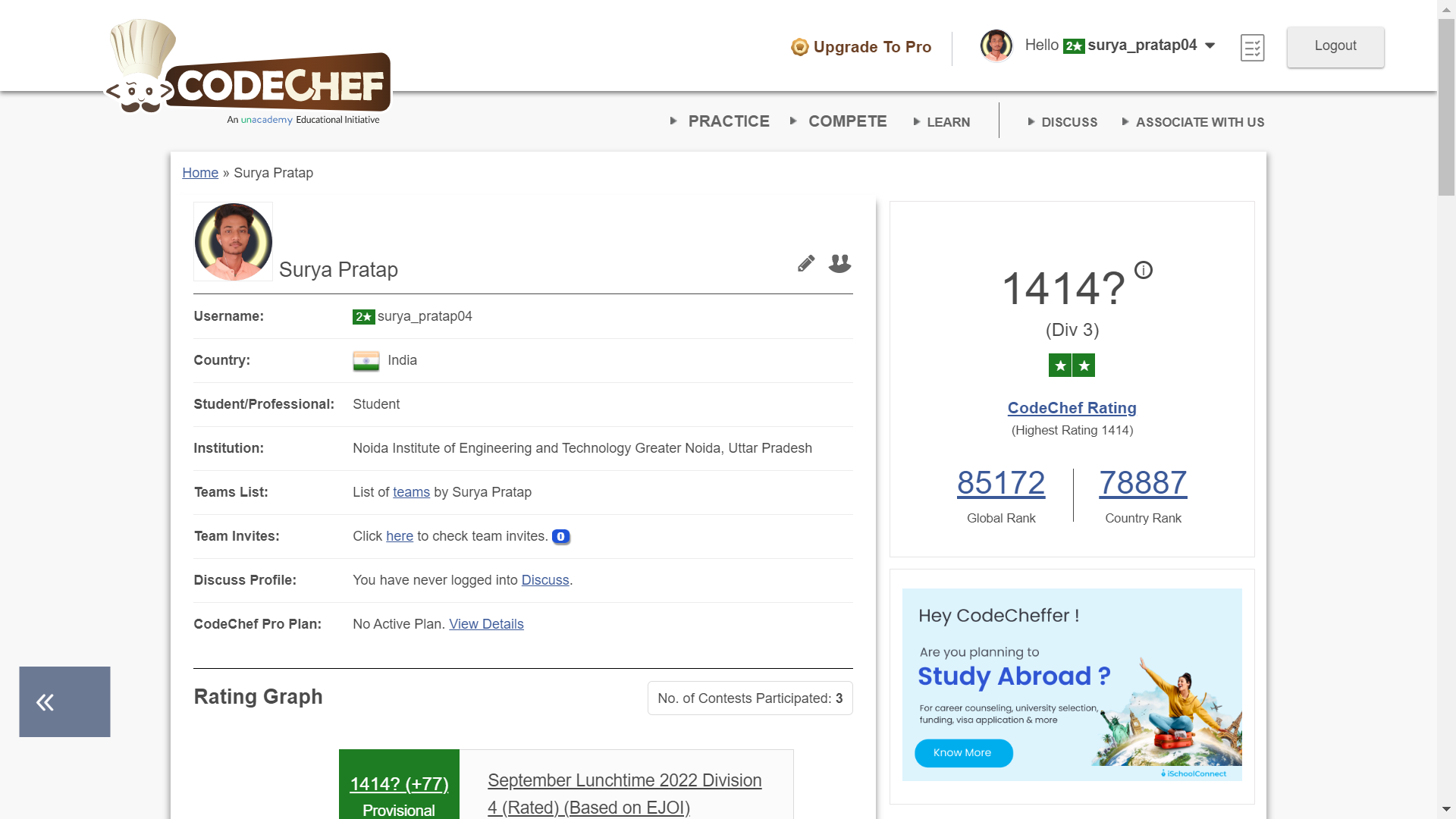
Task: Click the header 2-star badge beside Hello
Action: click(1074, 46)
